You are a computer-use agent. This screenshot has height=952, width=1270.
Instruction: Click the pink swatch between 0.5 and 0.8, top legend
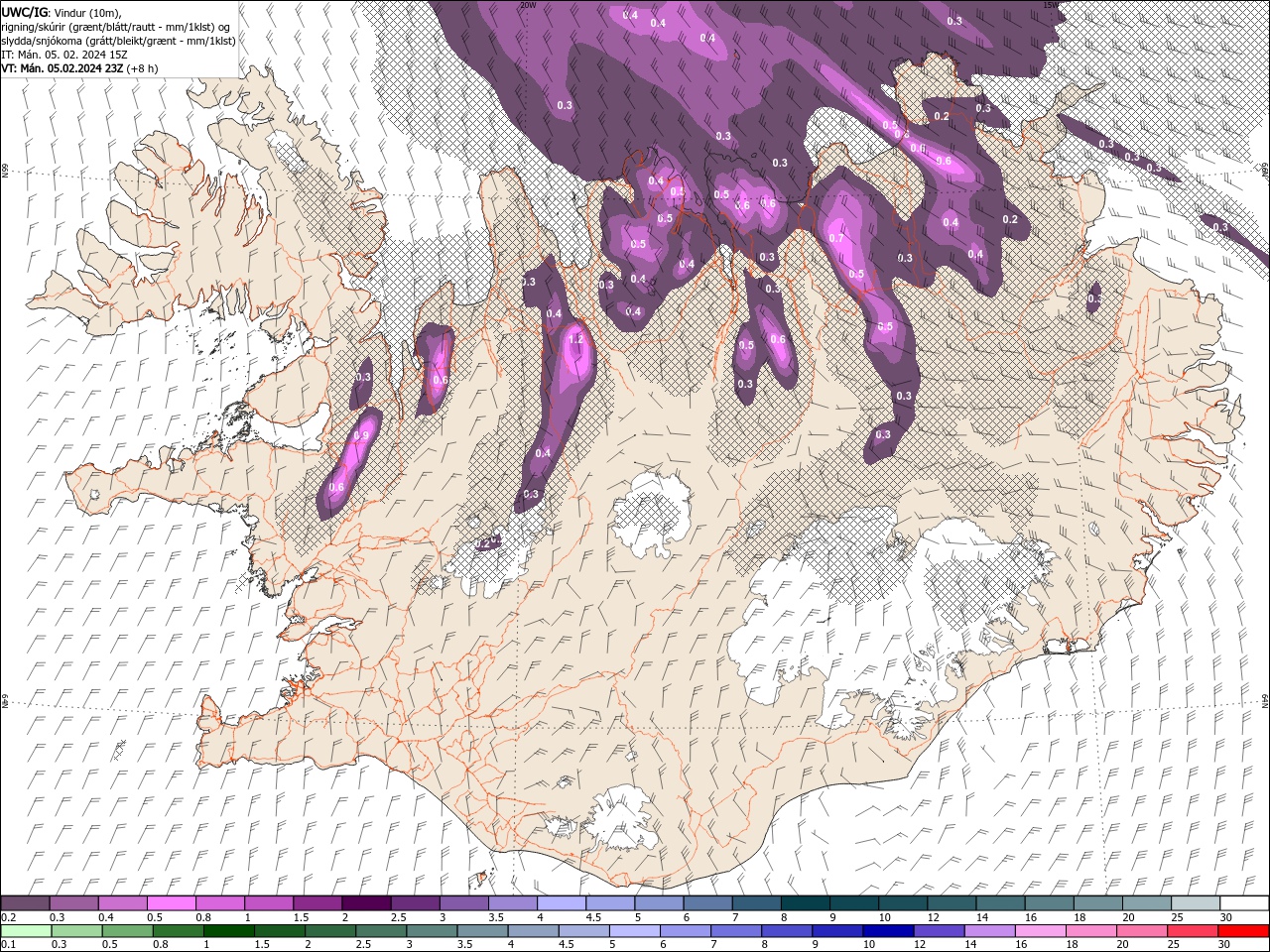[171, 903]
